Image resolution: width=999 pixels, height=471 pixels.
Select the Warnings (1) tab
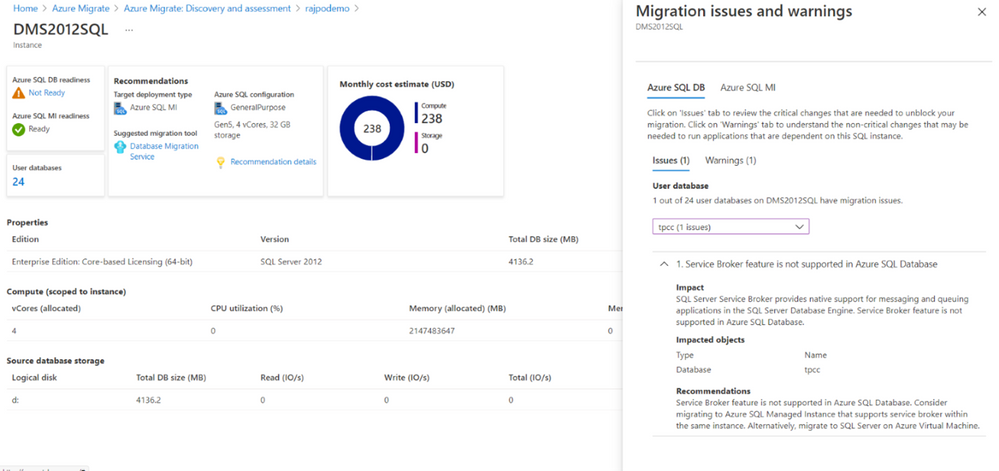(730, 161)
